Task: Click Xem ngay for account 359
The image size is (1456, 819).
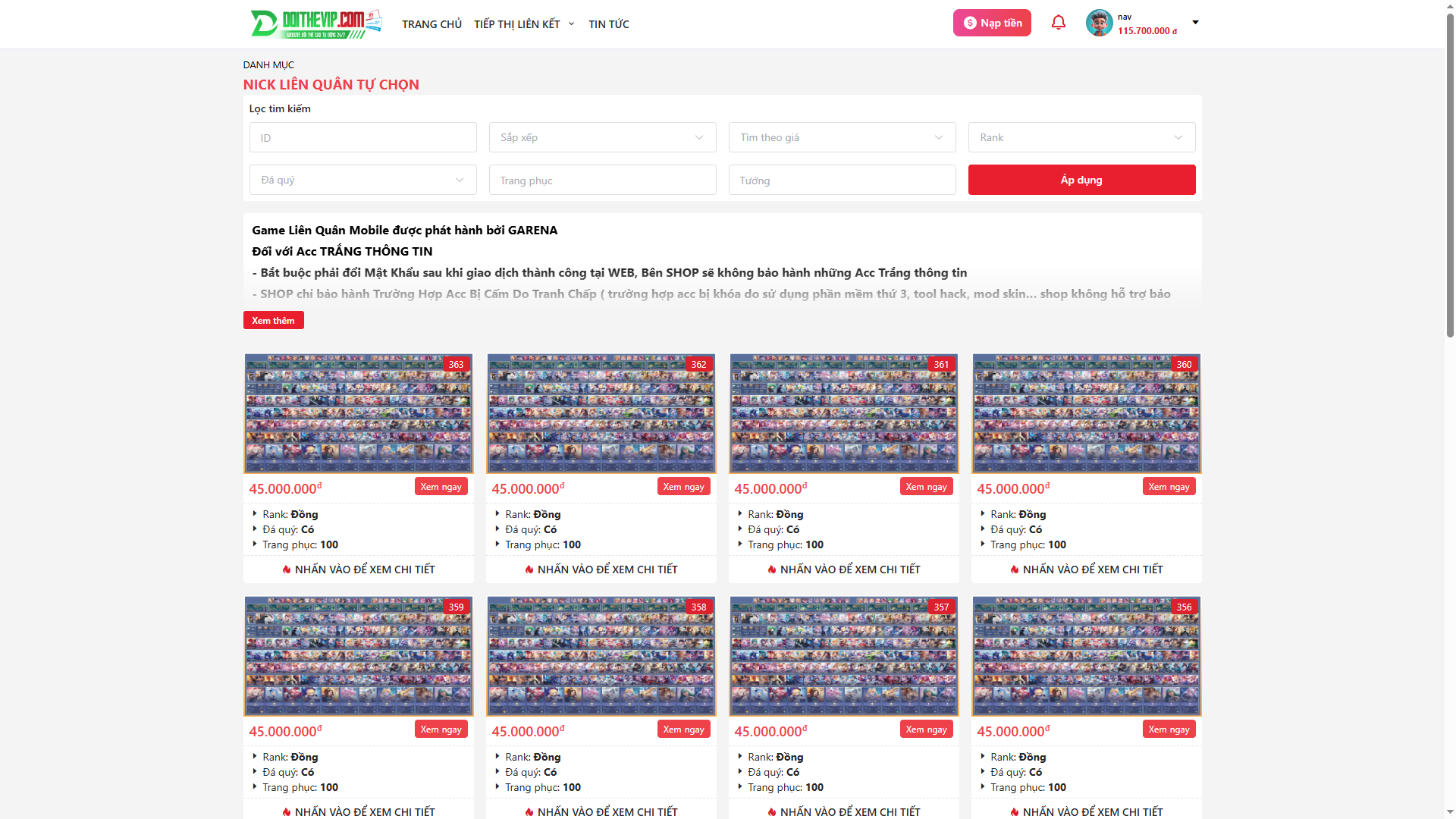Action: (441, 730)
